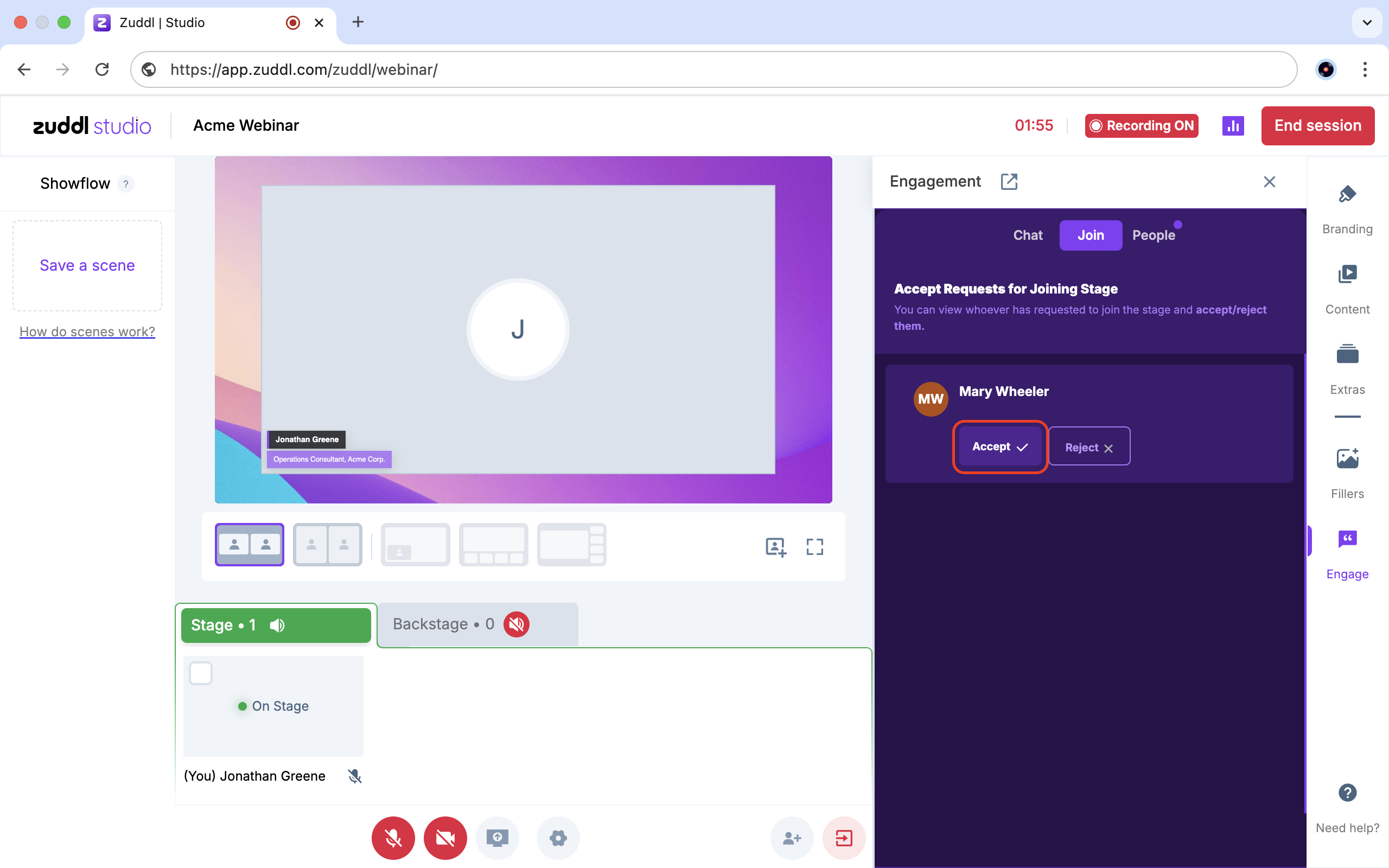Accept Mary Wheeler's join request

(999, 446)
